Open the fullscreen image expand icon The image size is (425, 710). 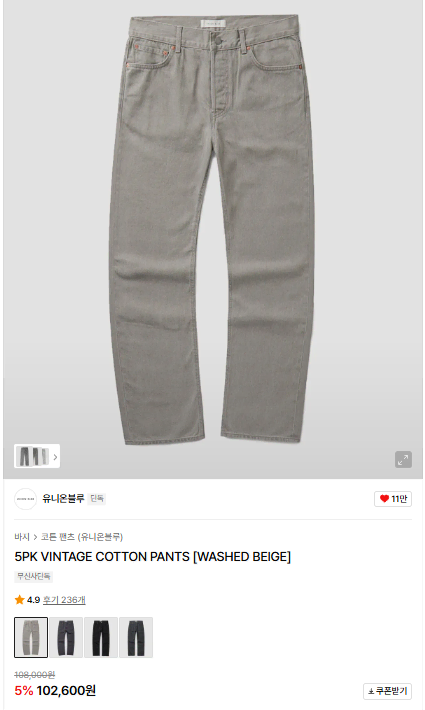pyautogui.click(x=403, y=459)
